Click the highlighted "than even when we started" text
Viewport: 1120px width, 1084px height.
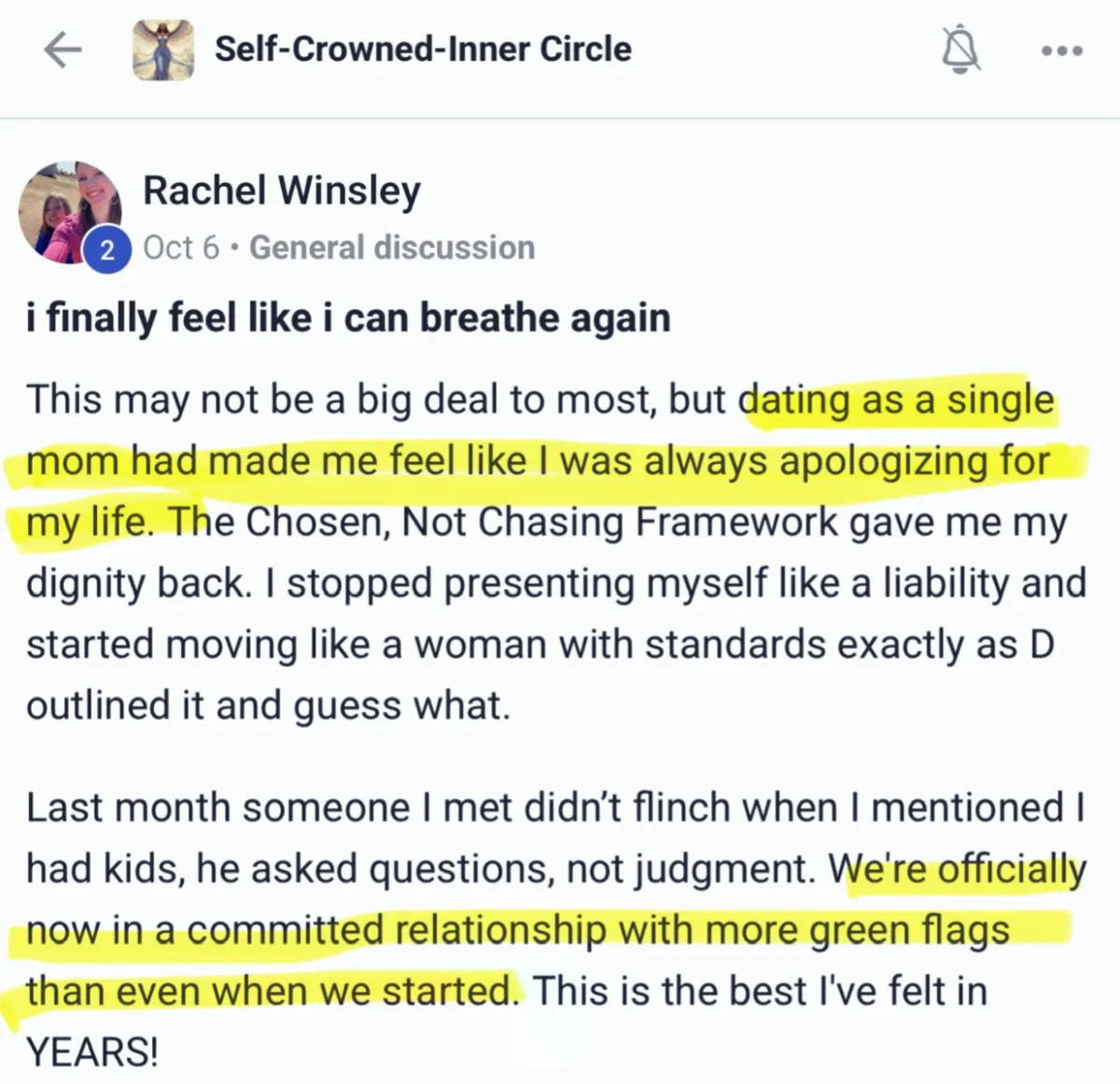[271, 991]
